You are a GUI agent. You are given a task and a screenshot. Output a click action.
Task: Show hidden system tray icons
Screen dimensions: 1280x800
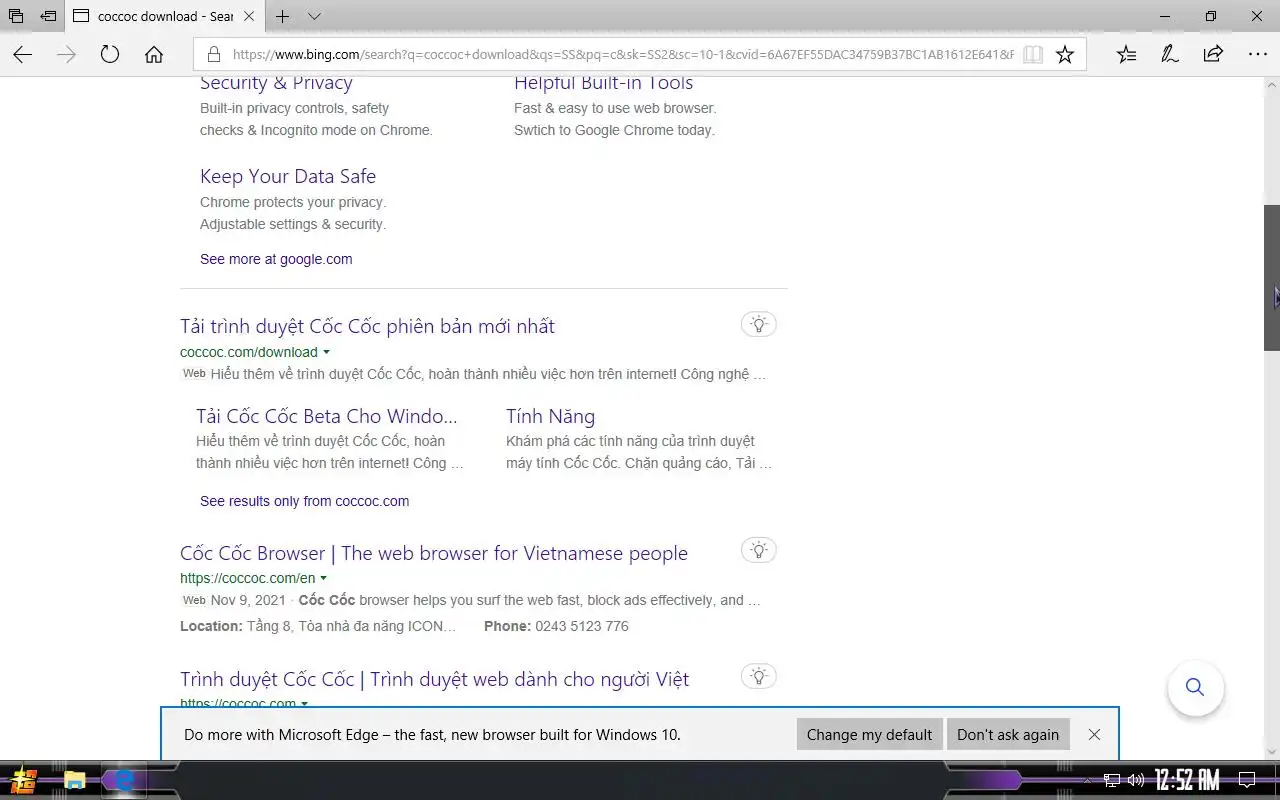[1089, 780]
